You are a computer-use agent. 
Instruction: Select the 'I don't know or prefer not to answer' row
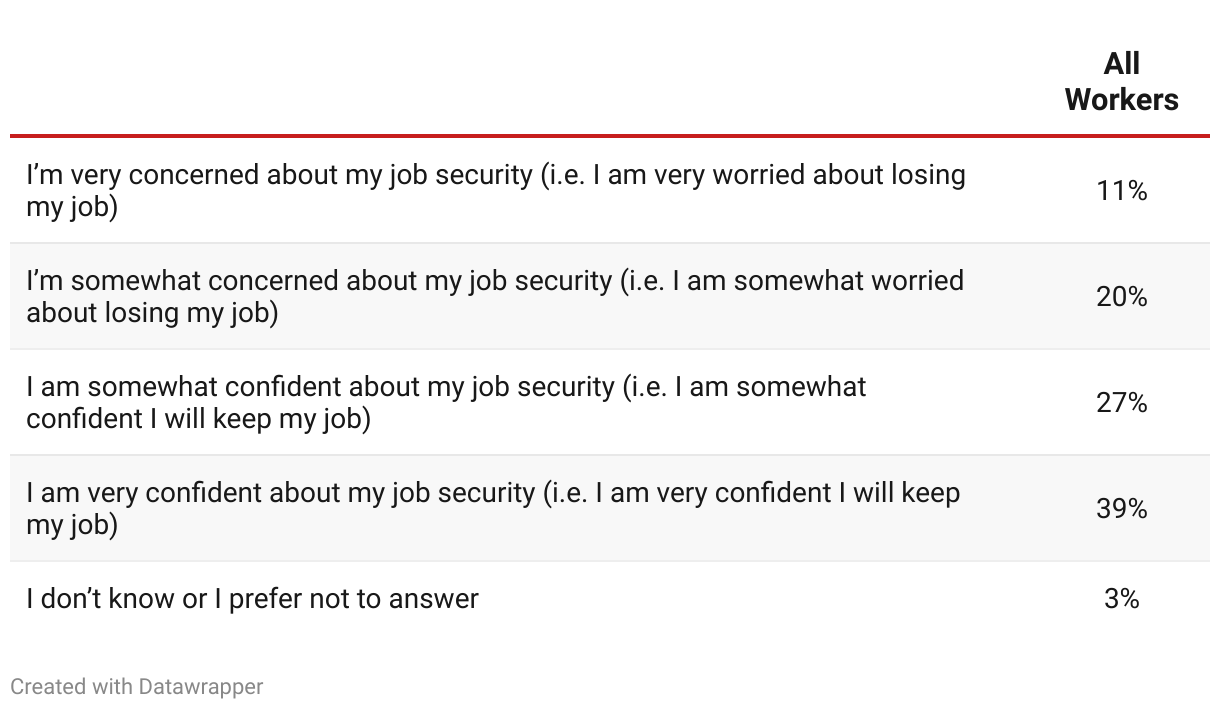click(x=610, y=598)
